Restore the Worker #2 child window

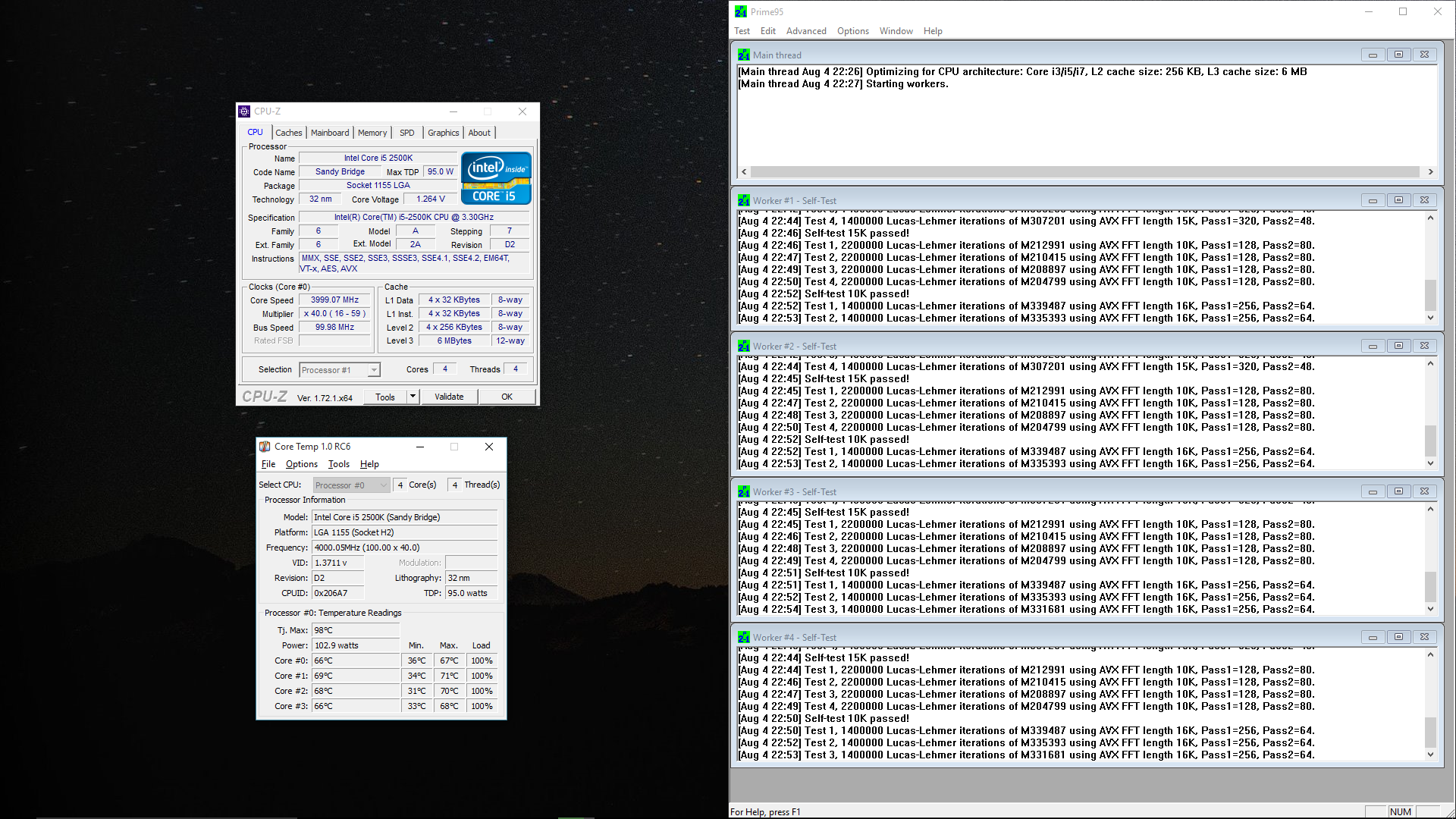[1398, 346]
